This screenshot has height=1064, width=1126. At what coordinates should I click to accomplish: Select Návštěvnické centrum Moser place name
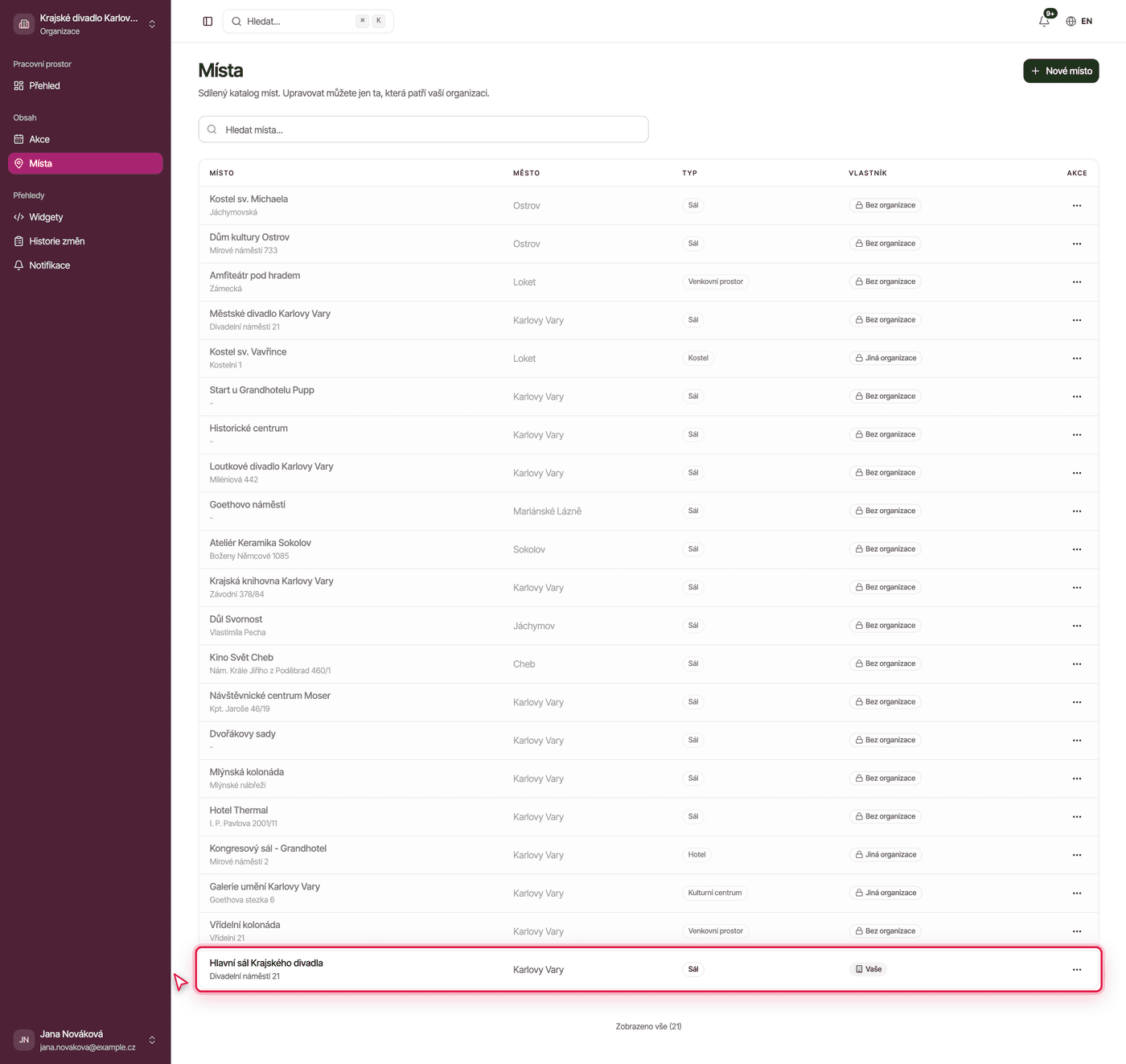tap(269, 696)
